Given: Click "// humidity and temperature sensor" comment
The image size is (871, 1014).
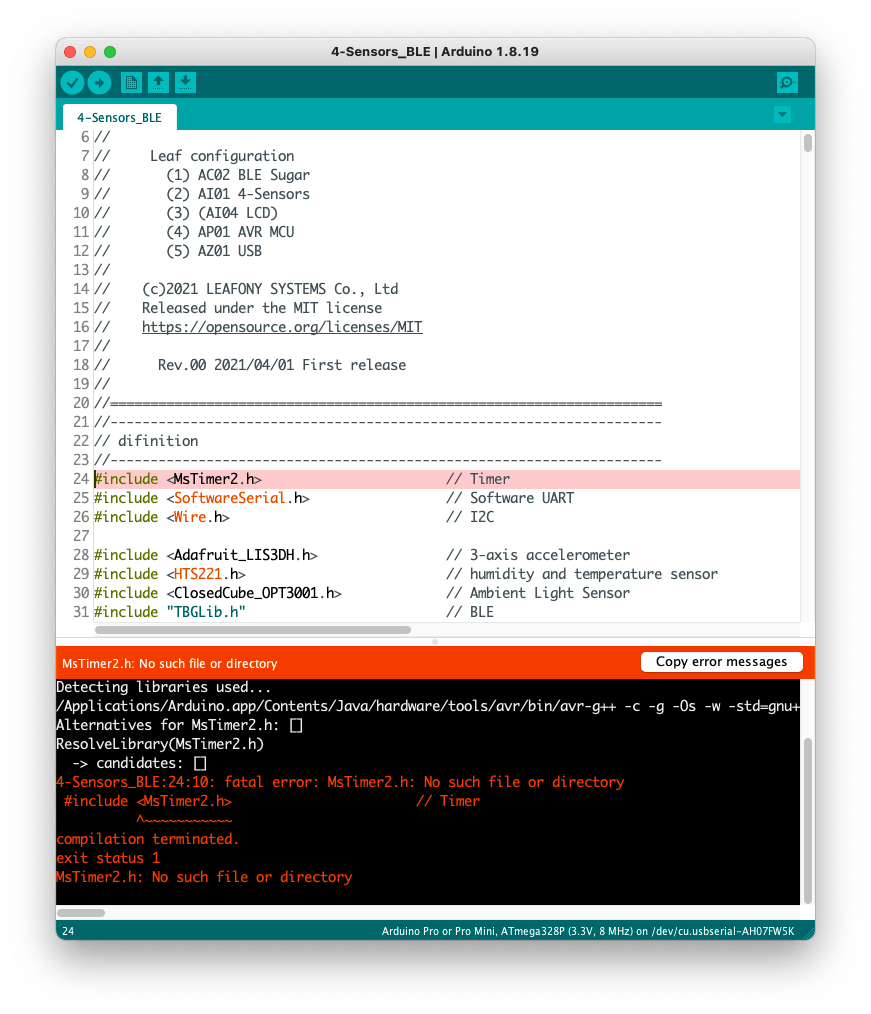Looking at the screenshot, I should [582, 574].
